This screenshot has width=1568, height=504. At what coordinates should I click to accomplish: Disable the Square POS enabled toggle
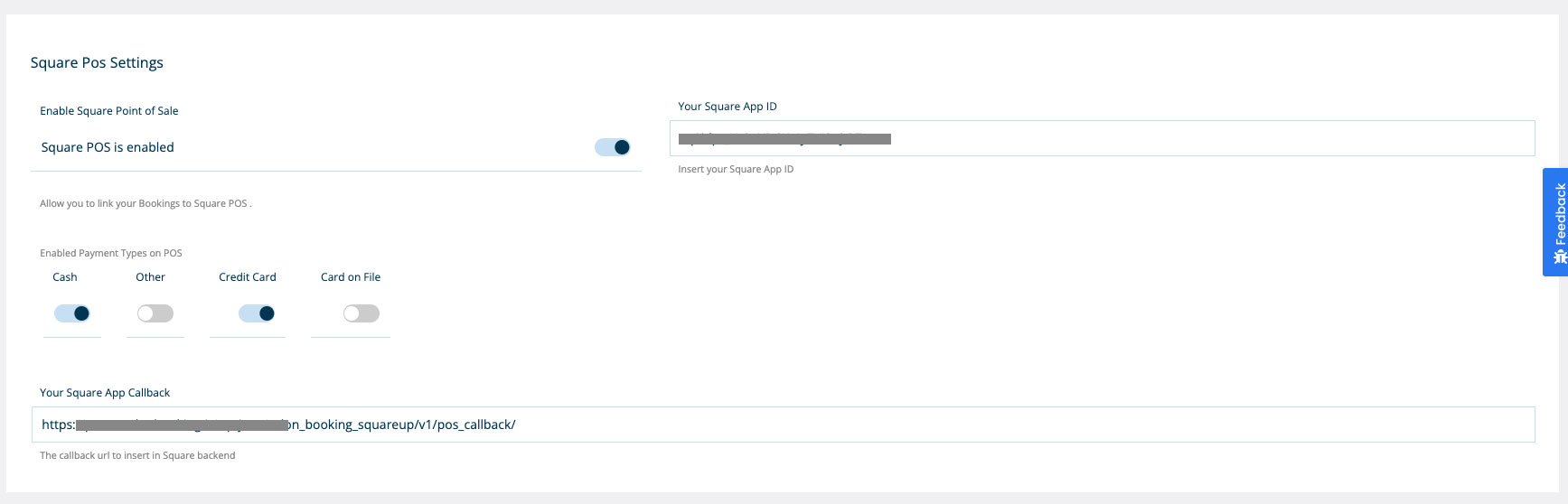coord(612,147)
